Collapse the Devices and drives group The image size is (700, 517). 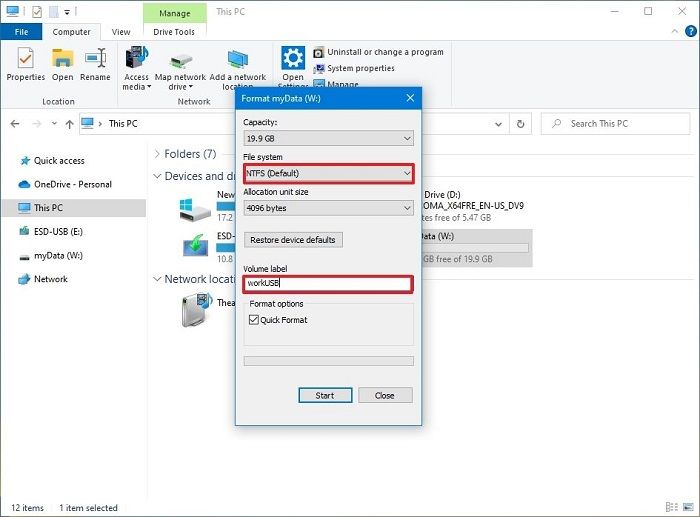(157, 176)
